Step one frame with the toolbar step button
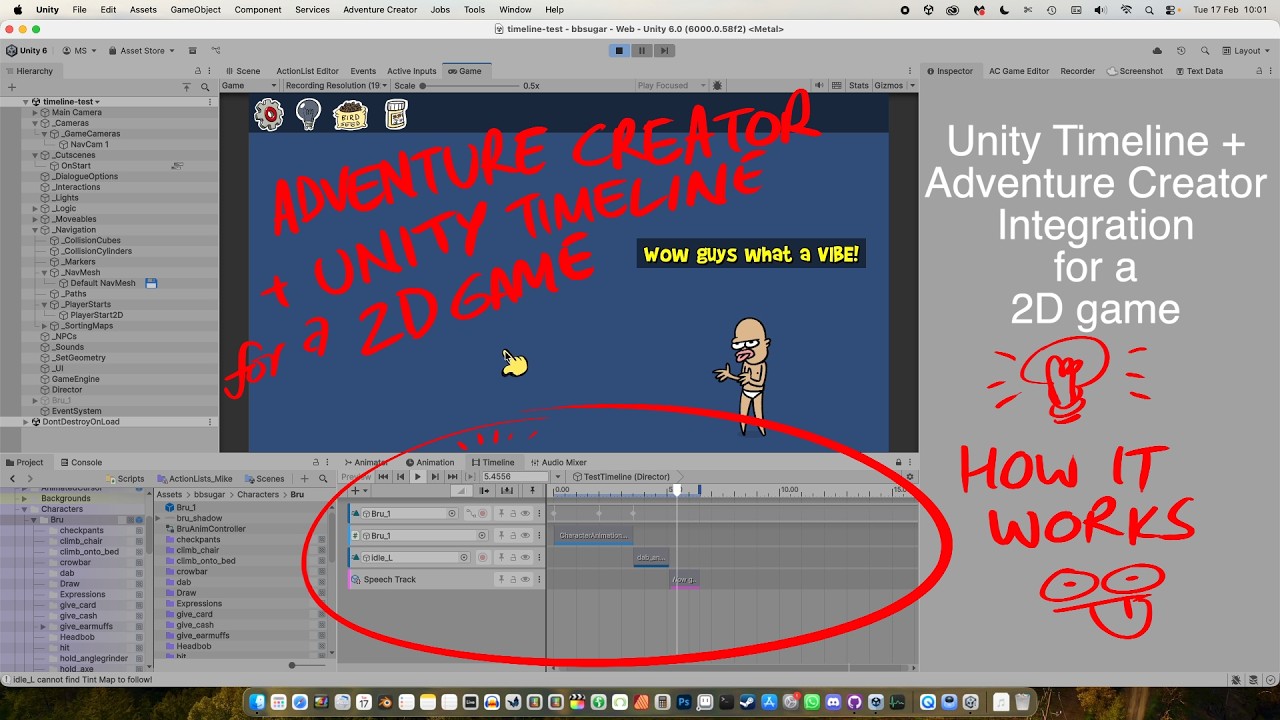The height and width of the screenshot is (720, 1280). pyautogui.click(x=664, y=51)
